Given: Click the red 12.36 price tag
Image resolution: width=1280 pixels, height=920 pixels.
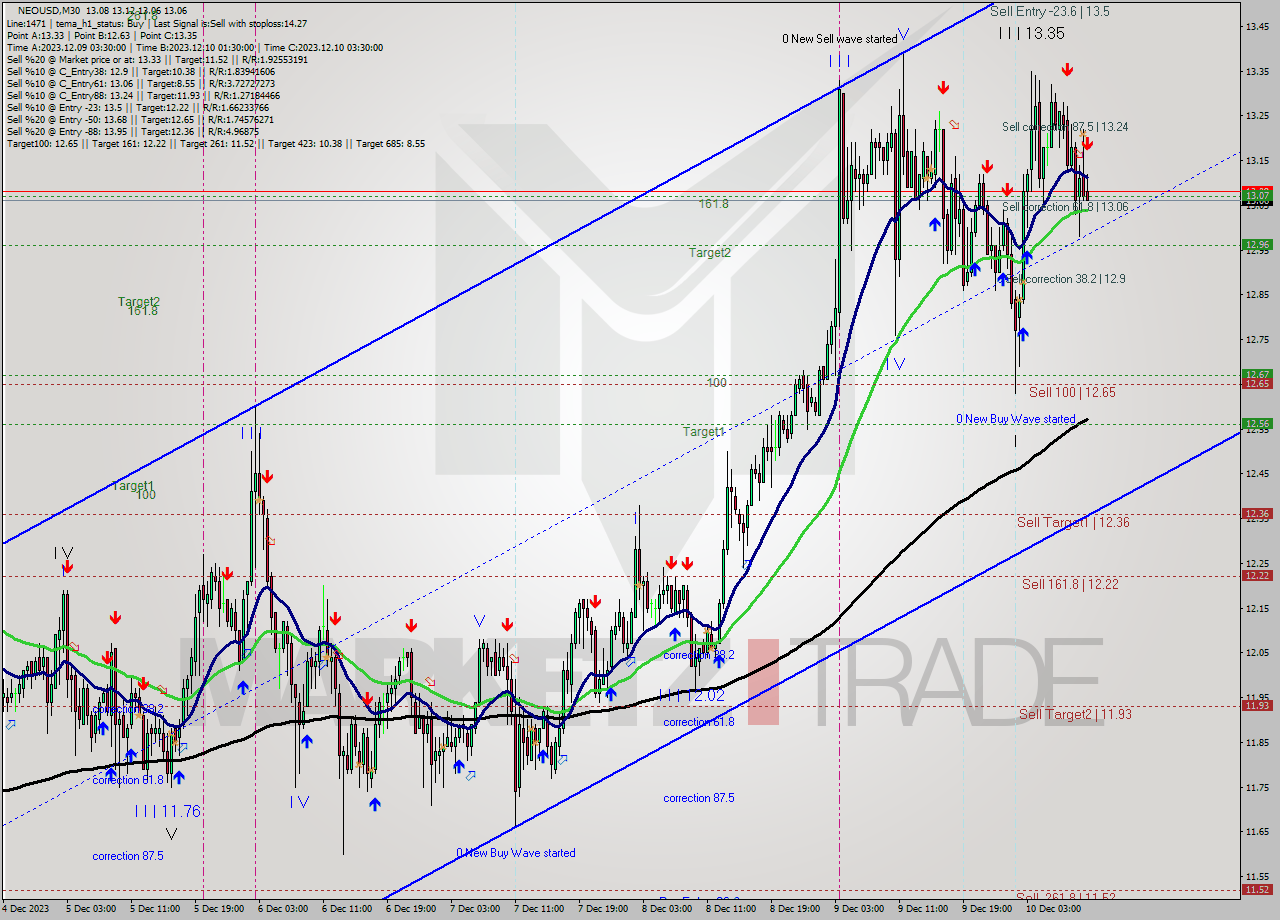Looking at the screenshot, I should coord(1257,514).
